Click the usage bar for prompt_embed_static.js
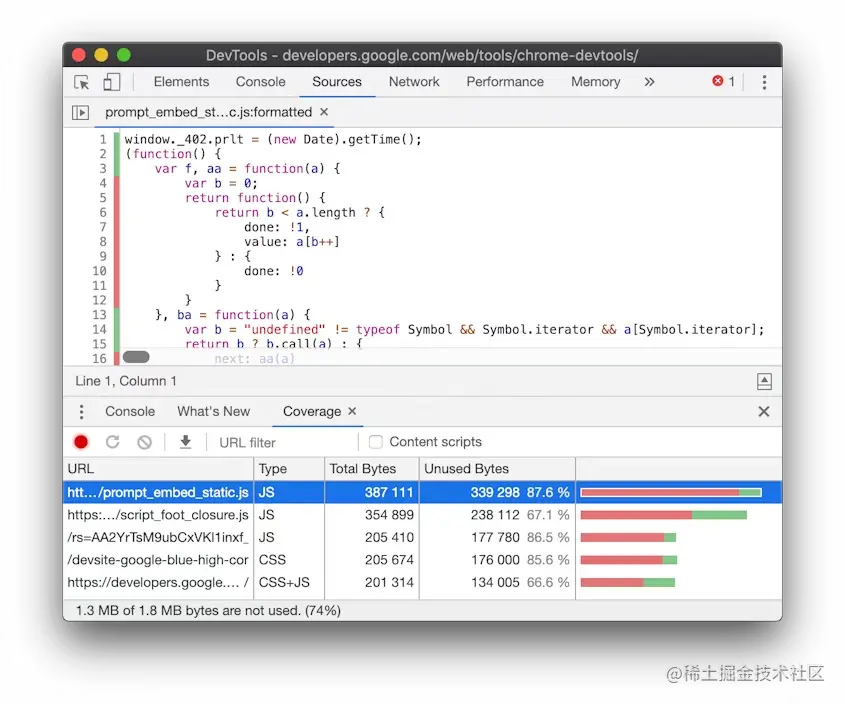The height and width of the screenshot is (704, 845). point(671,492)
